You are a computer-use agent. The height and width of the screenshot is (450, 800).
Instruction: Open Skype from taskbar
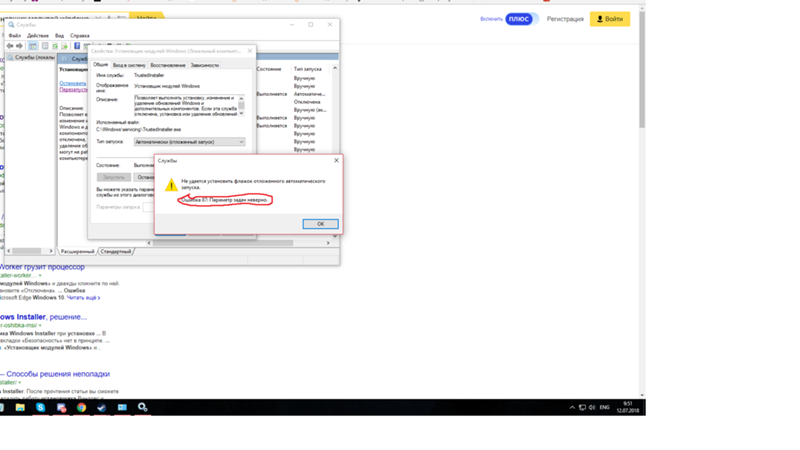(40, 407)
